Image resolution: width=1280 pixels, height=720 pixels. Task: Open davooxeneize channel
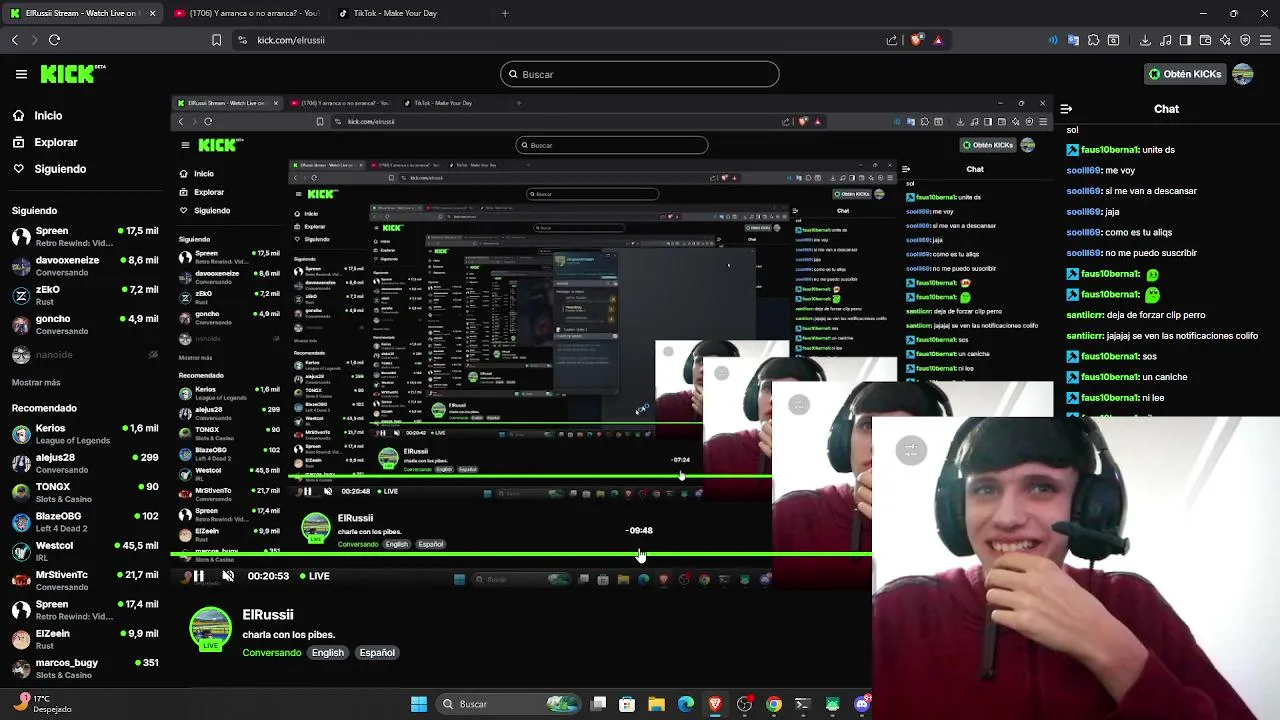coord(85,265)
